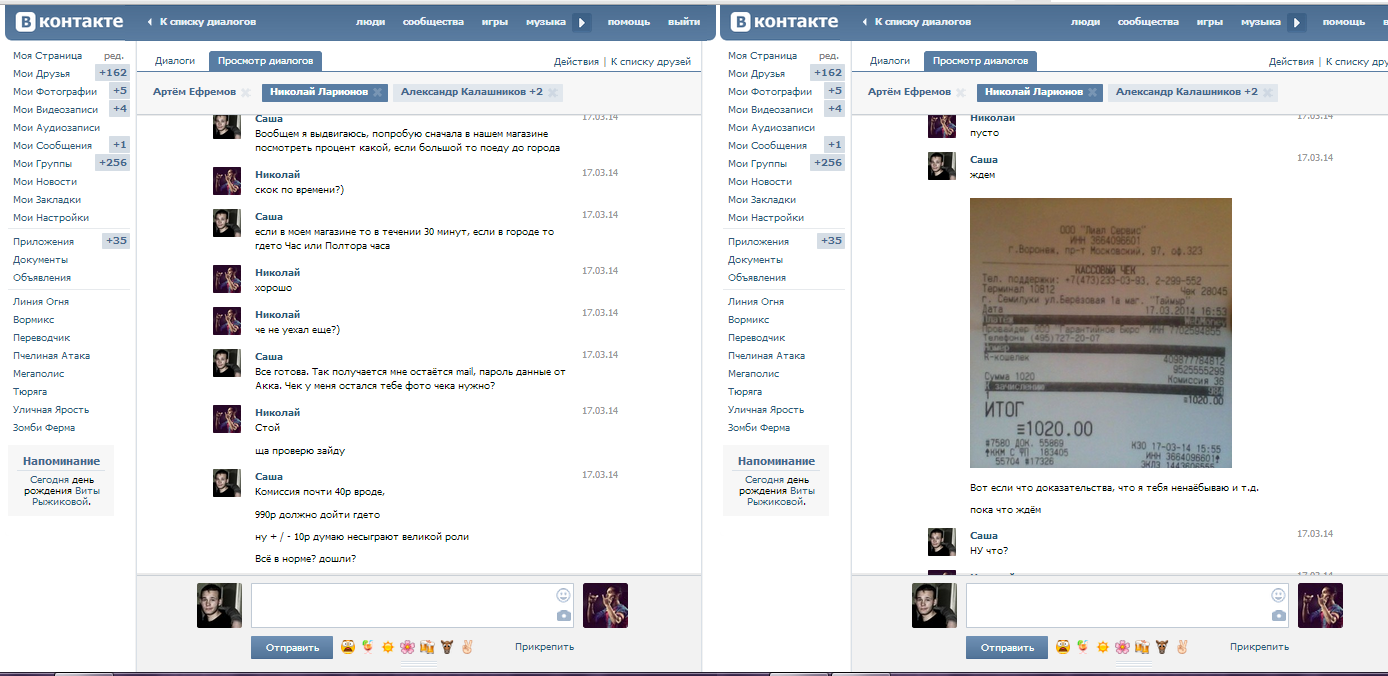Insert sun emoji in right window

[1102, 647]
